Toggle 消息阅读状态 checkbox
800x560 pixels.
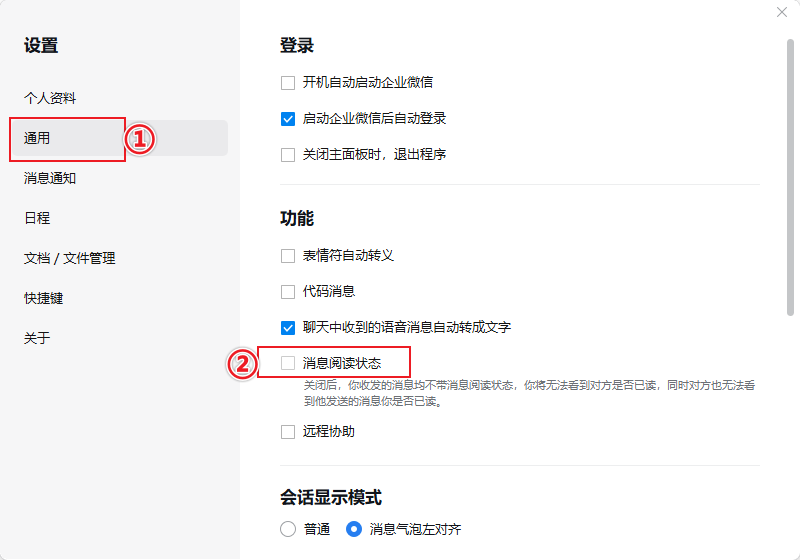(x=288, y=363)
